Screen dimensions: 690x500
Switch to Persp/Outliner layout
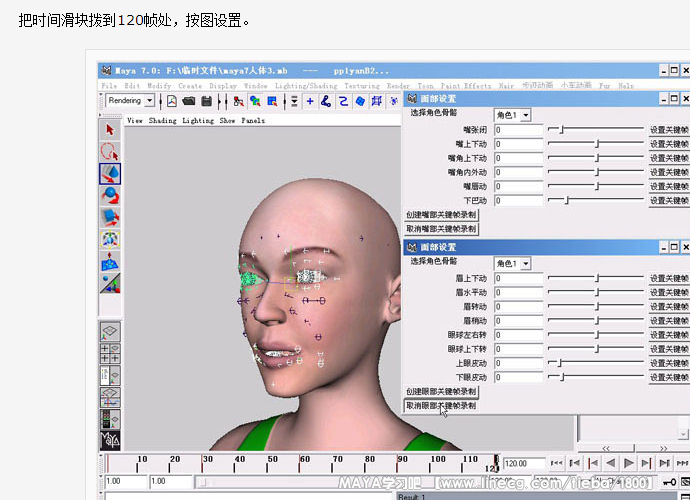pos(110,375)
